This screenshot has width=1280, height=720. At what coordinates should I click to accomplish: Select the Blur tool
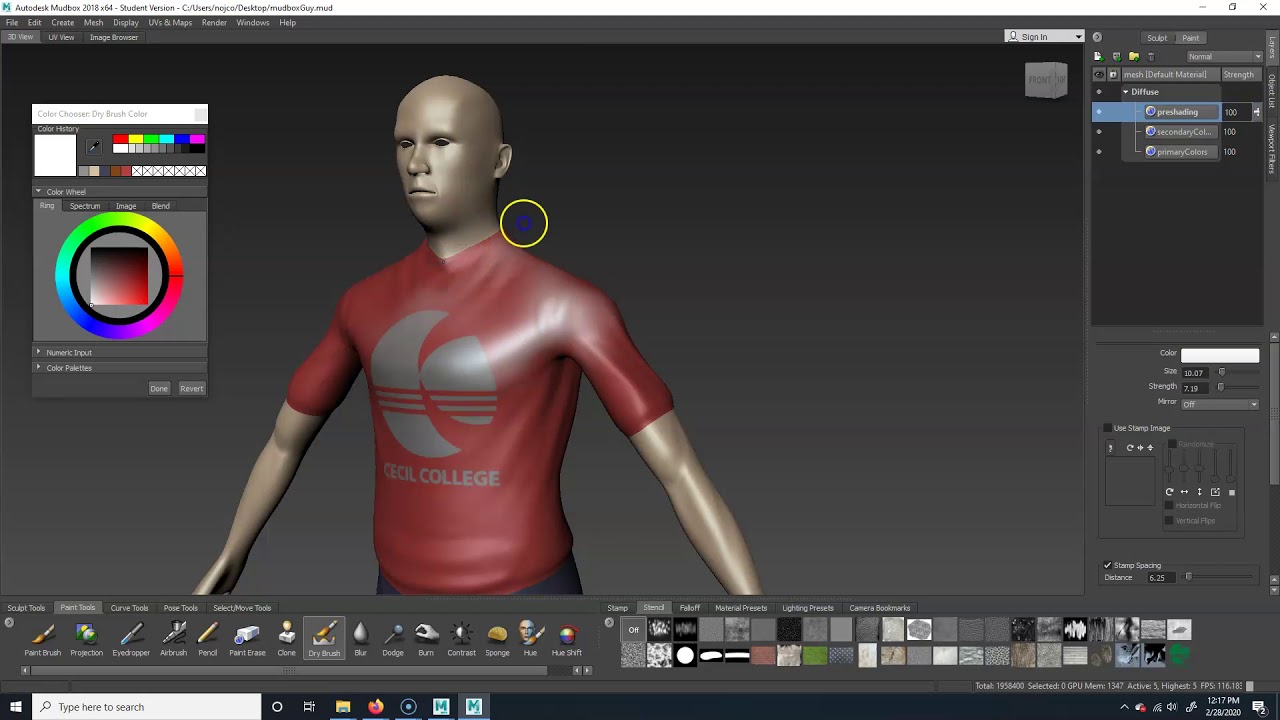[360, 640]
